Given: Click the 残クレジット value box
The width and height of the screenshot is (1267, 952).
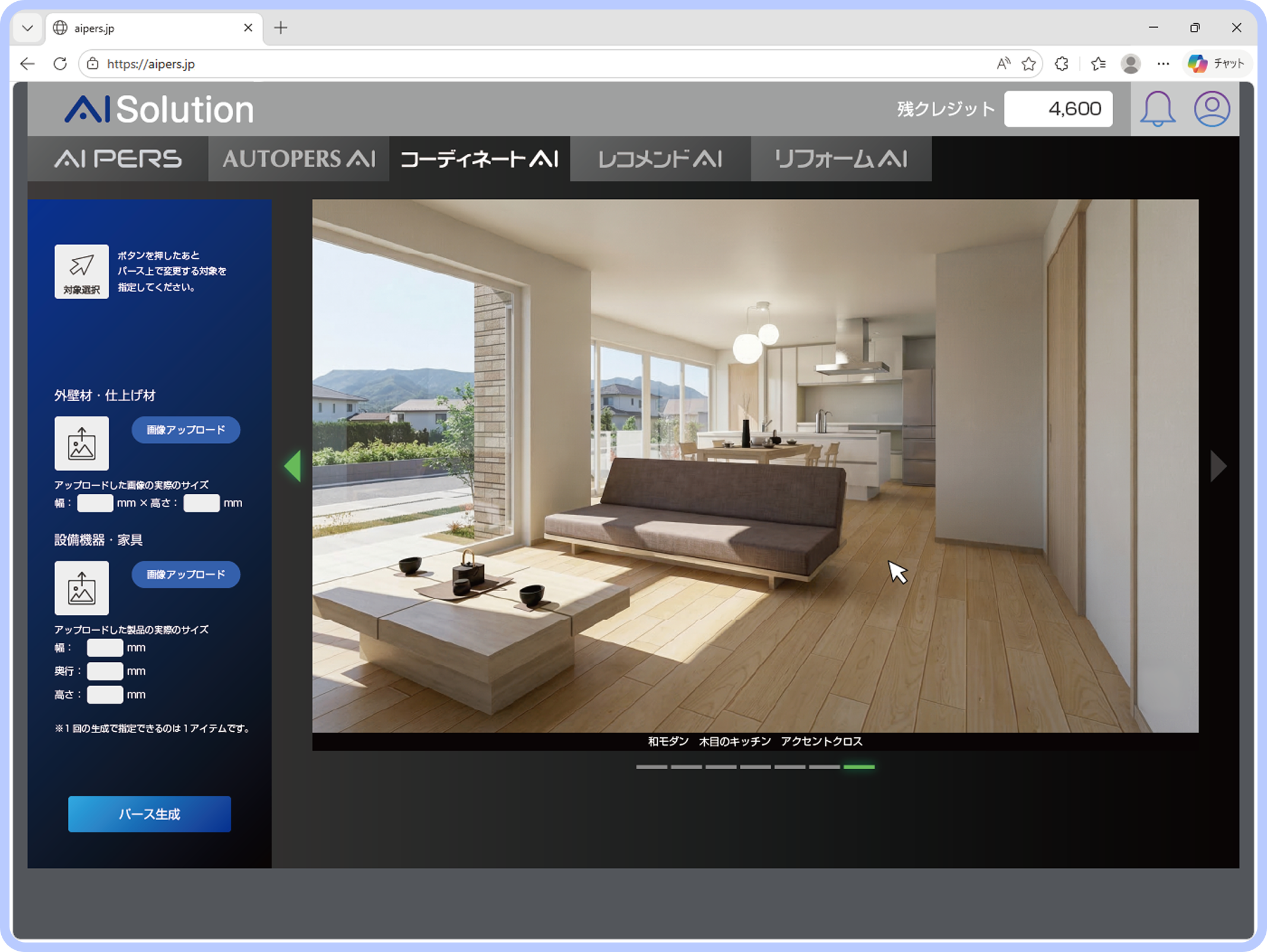Looking at the screenshot, I should point(1058,109).
